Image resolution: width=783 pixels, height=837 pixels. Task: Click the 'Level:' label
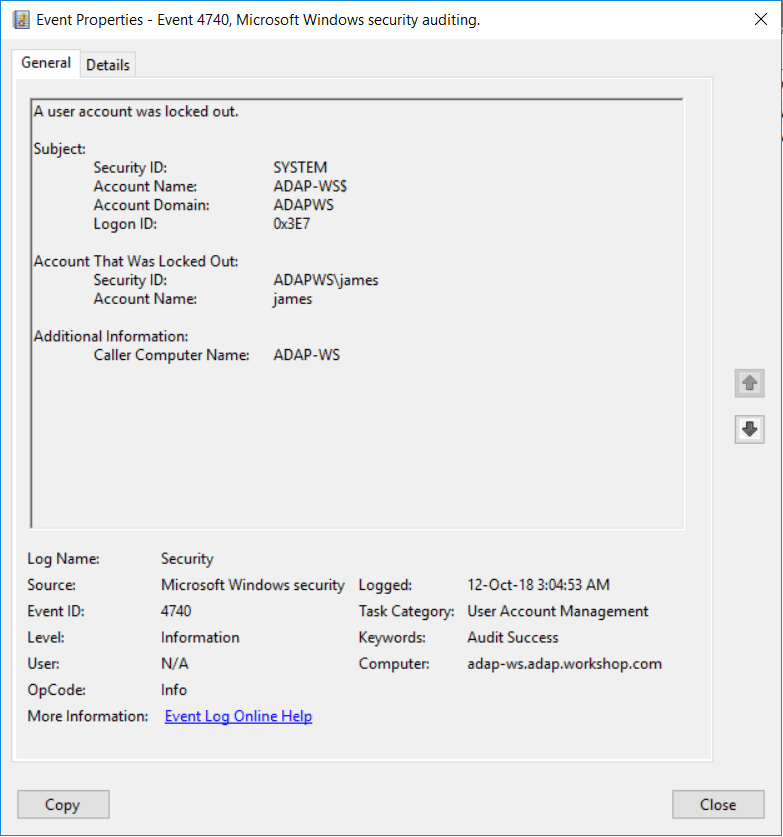(46, 637)
